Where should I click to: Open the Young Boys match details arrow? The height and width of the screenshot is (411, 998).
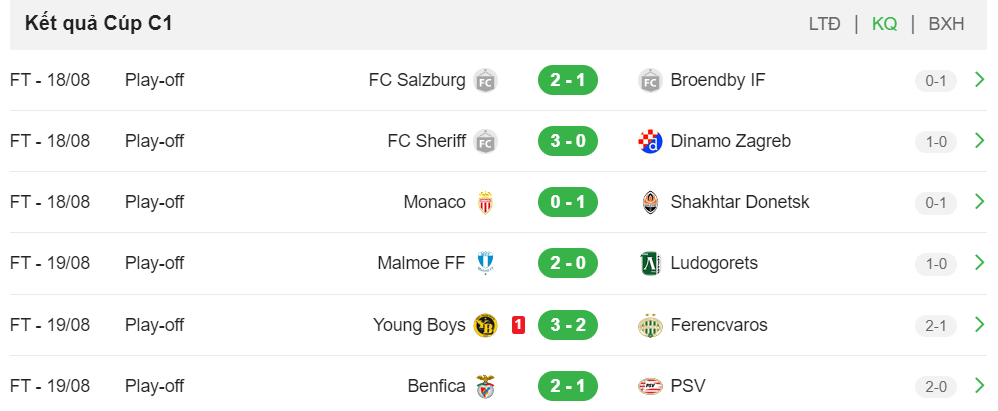tap(980, 324)
